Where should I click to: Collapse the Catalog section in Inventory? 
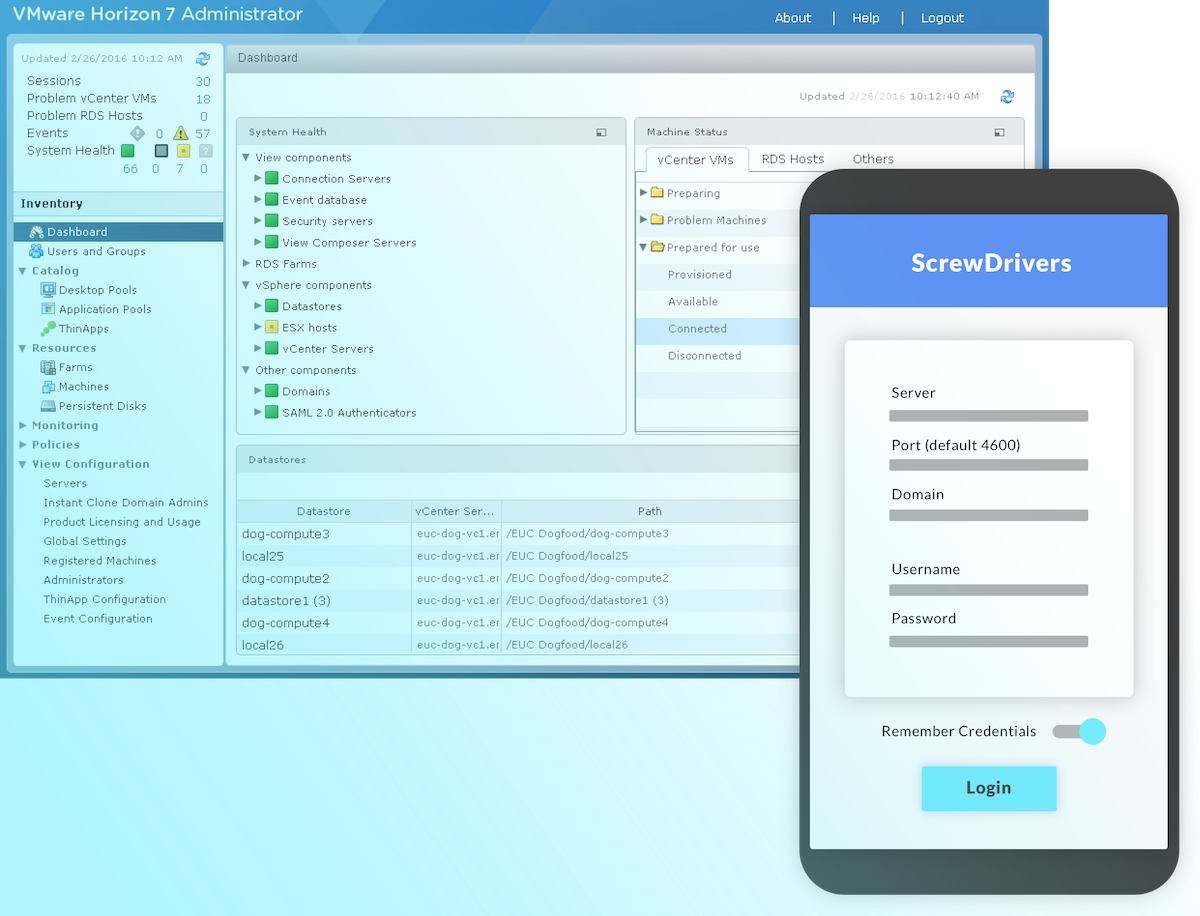(22, 270)
